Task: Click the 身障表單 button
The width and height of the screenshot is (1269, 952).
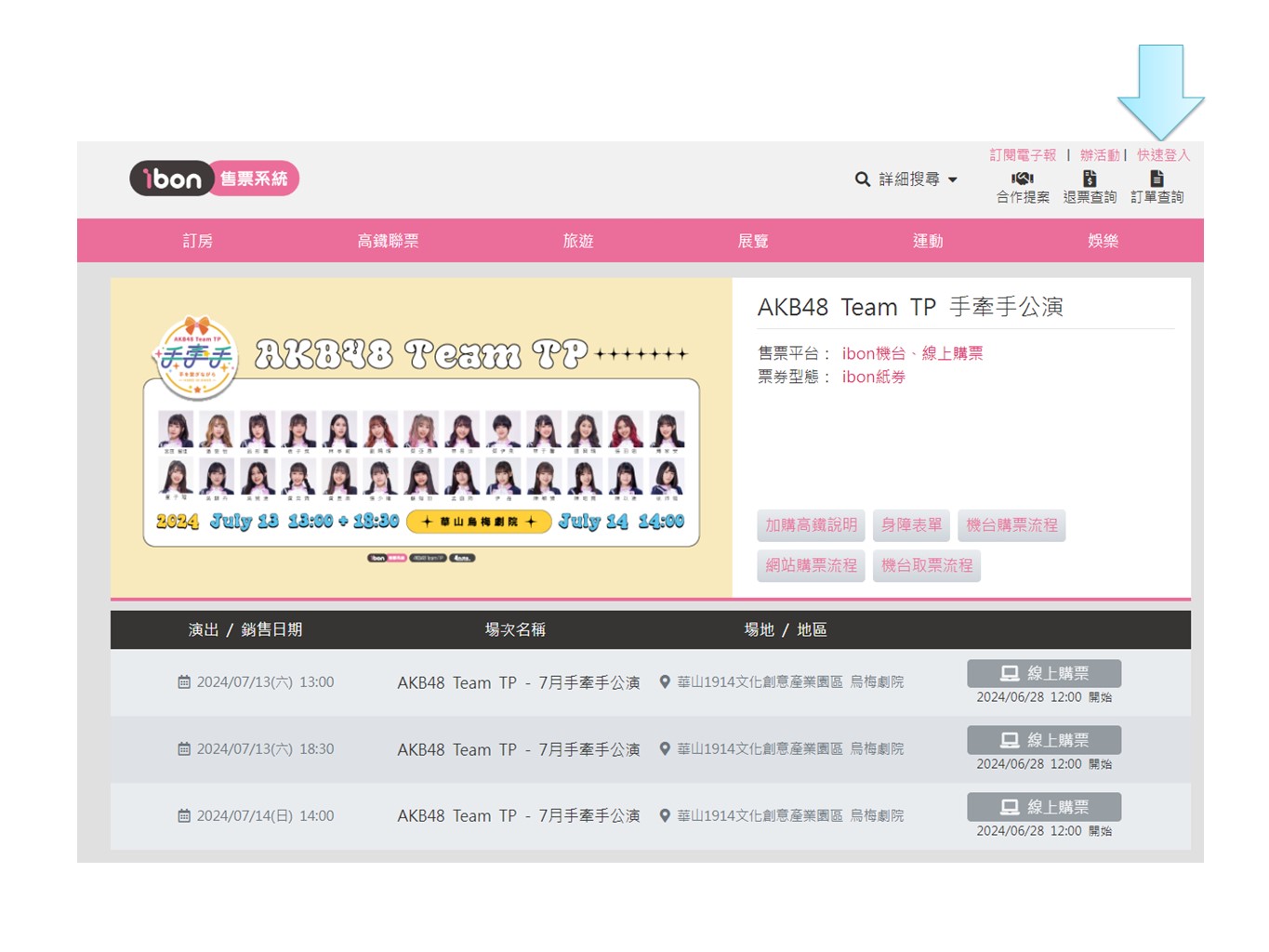Action: tap(911, 525)
